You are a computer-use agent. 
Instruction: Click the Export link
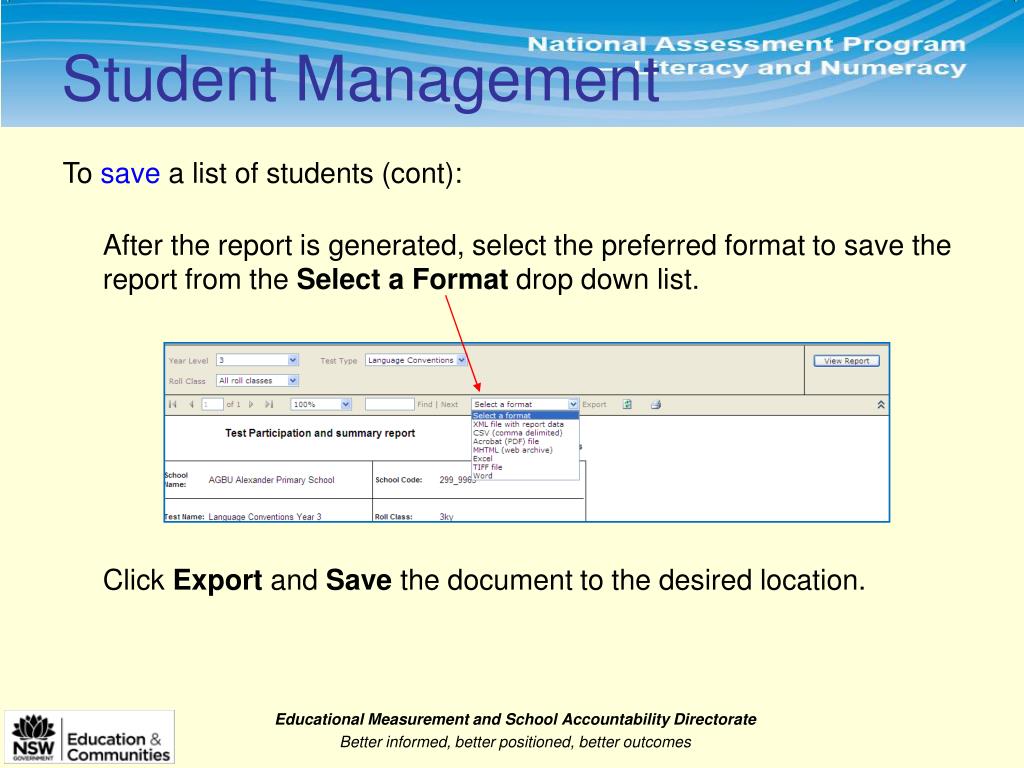tap(594, 404)
